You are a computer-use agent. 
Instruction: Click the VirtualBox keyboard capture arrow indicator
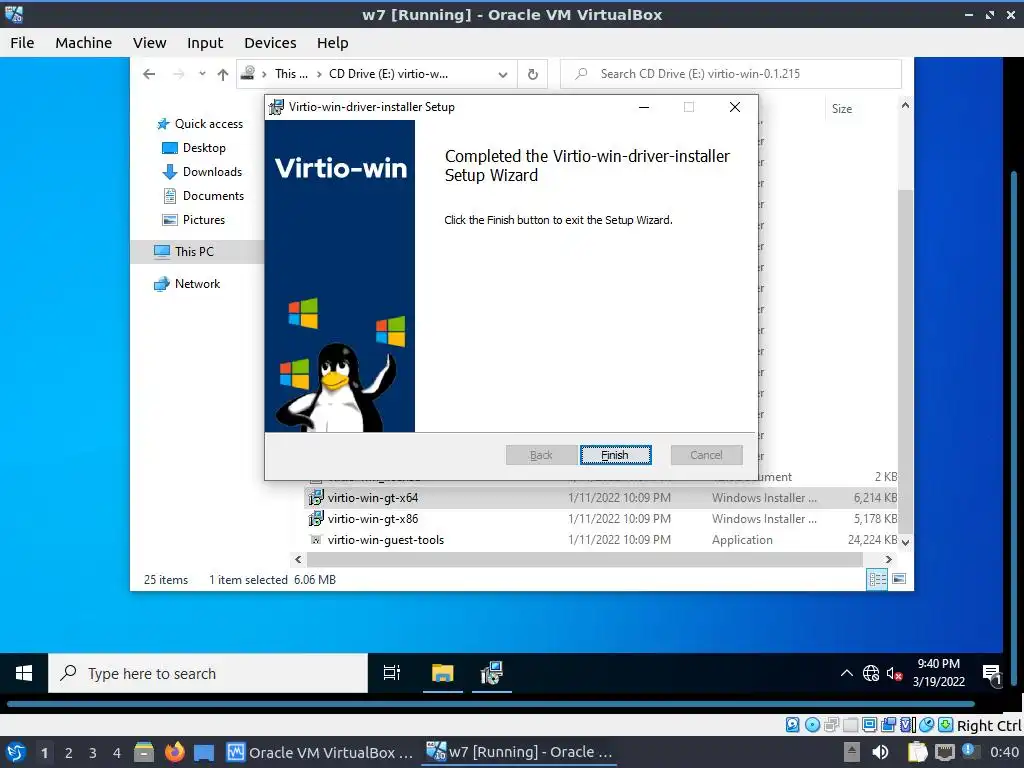(945, 725)
